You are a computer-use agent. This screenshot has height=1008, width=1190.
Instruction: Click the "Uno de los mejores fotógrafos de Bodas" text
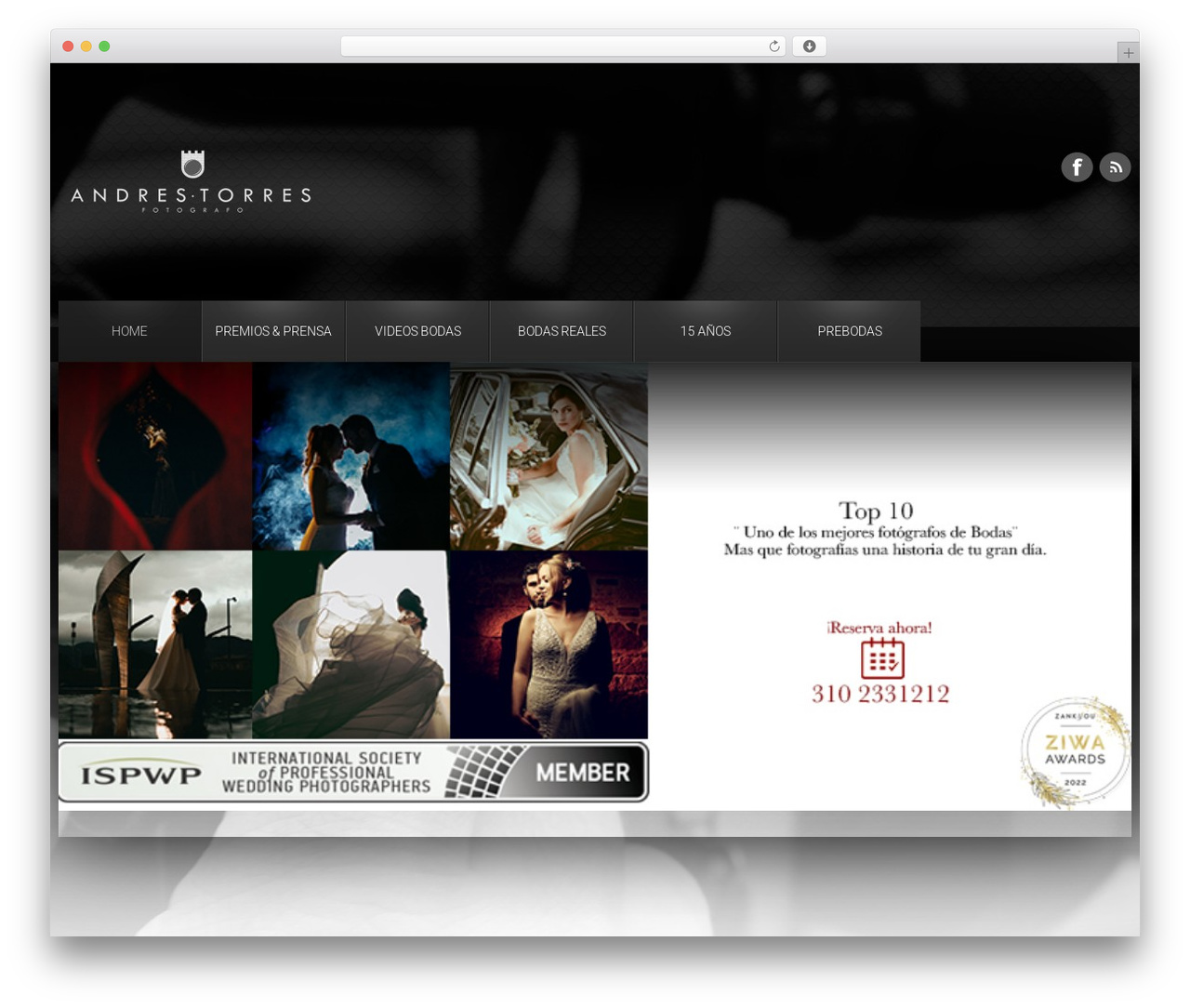click(876, 532)
